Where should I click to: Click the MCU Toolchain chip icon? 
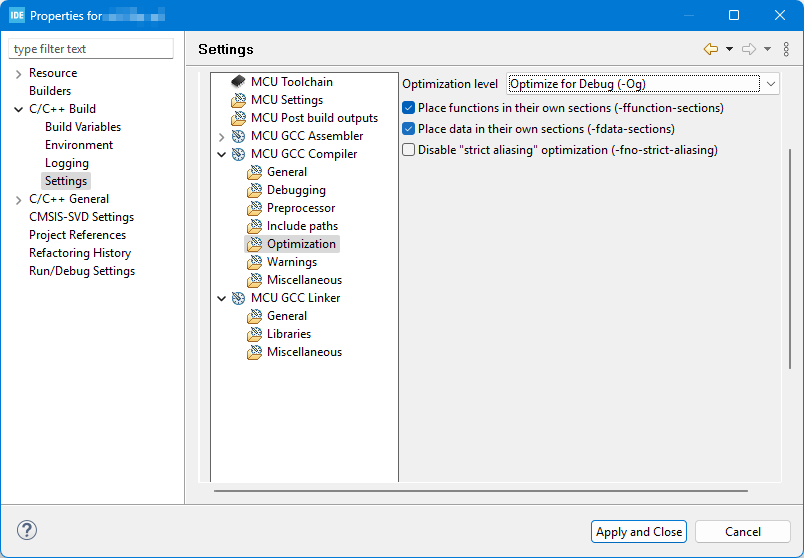(238, 82)
